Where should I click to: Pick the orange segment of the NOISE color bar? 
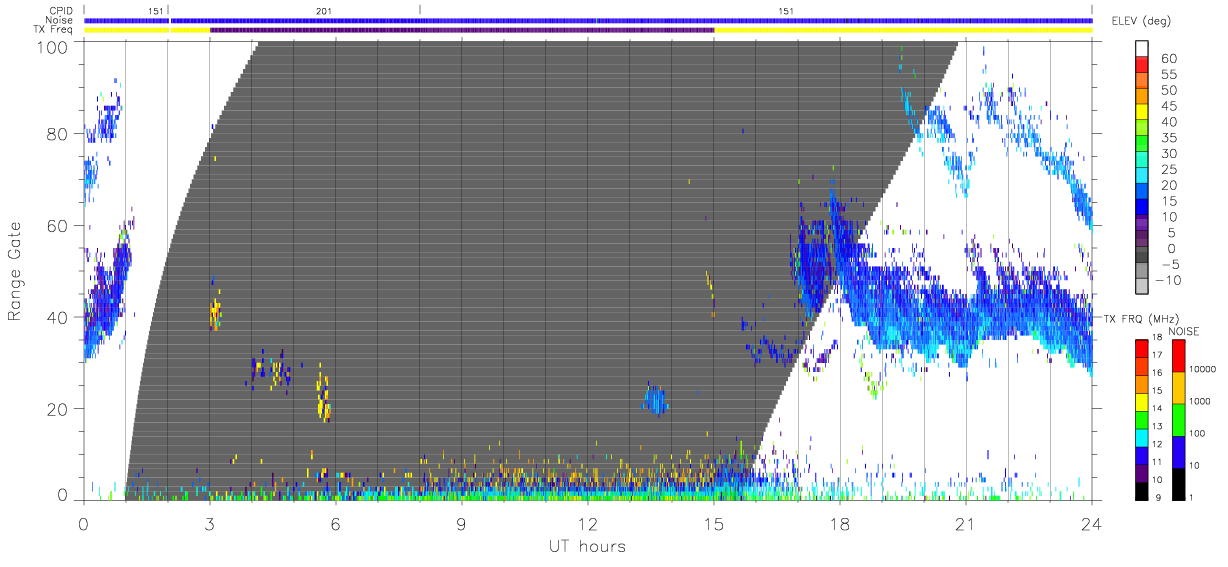coord(1179,387)
